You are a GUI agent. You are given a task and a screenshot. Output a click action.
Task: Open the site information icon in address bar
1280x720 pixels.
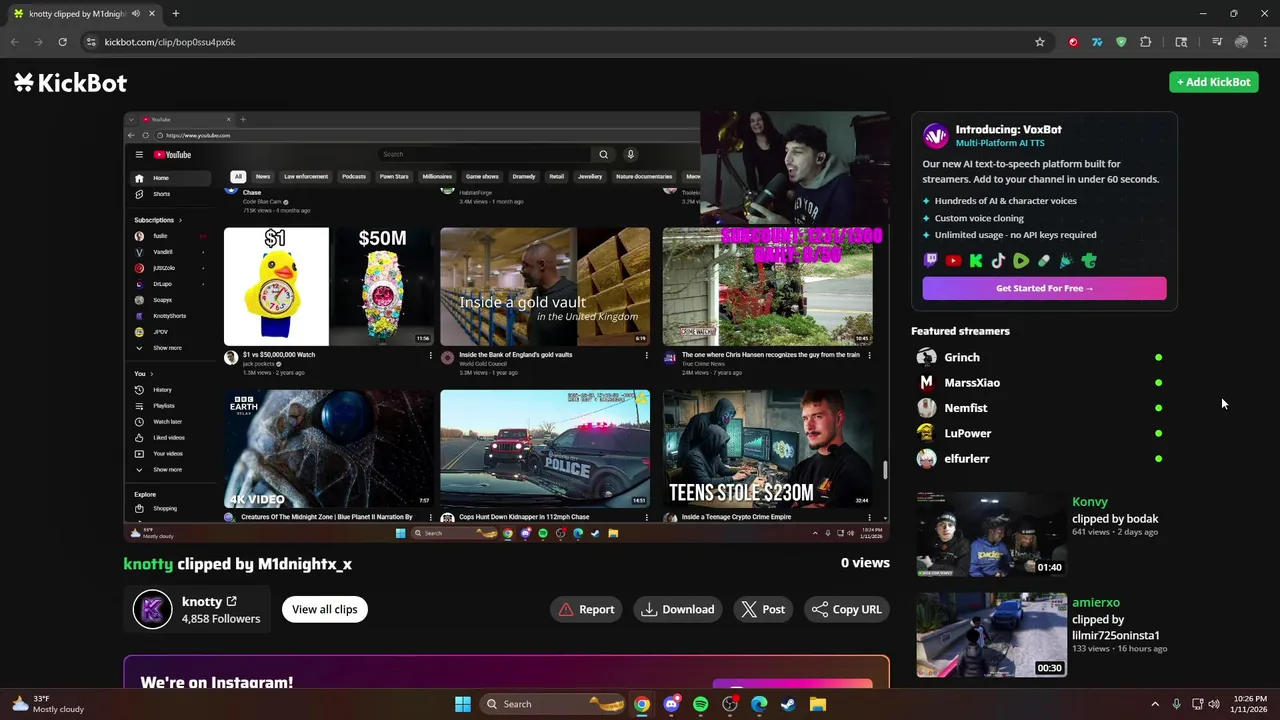pyautogui.click(x=91, y=42)
